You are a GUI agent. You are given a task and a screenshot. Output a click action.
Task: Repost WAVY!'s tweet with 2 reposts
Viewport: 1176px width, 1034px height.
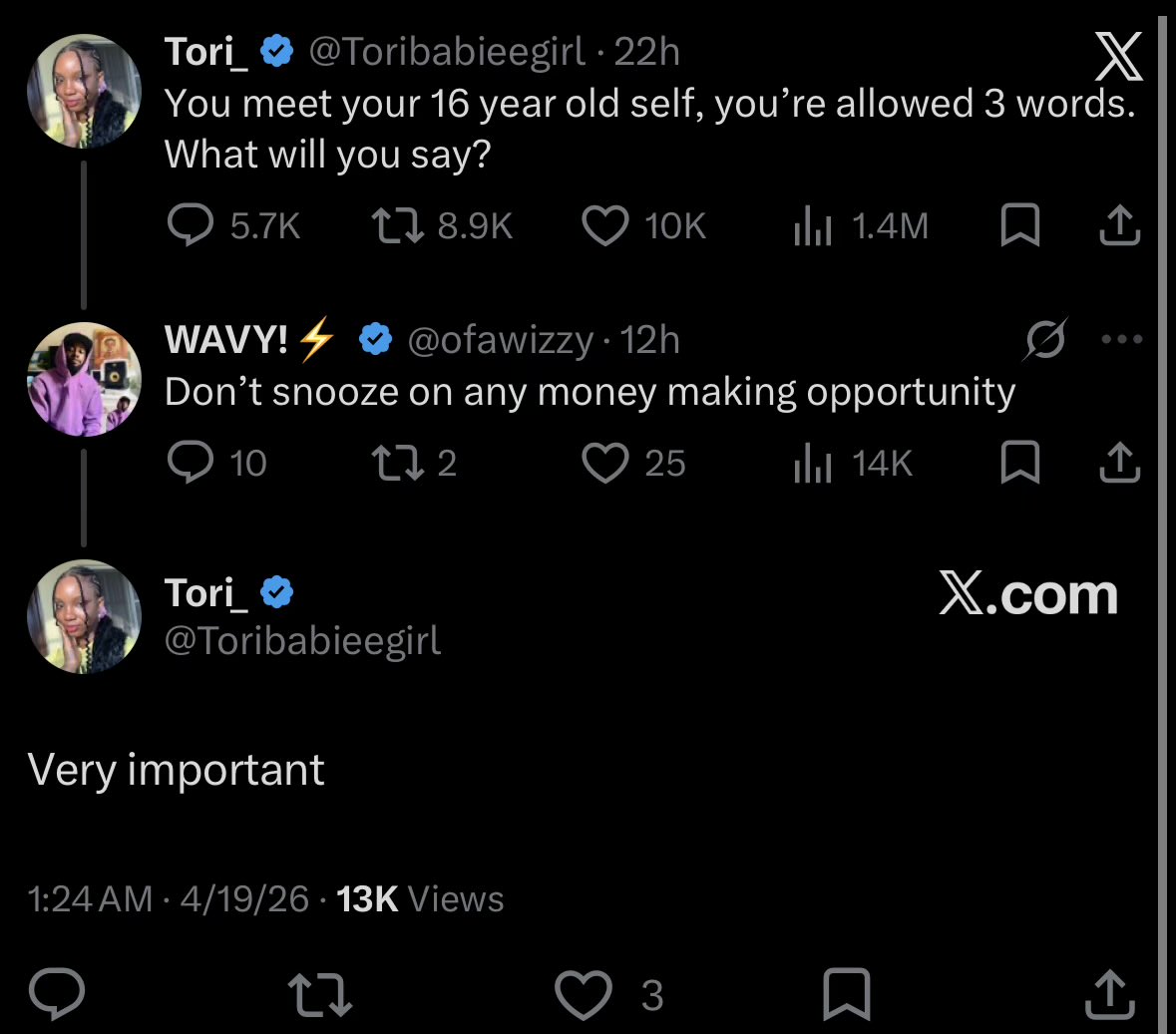[x=398, y=463]
